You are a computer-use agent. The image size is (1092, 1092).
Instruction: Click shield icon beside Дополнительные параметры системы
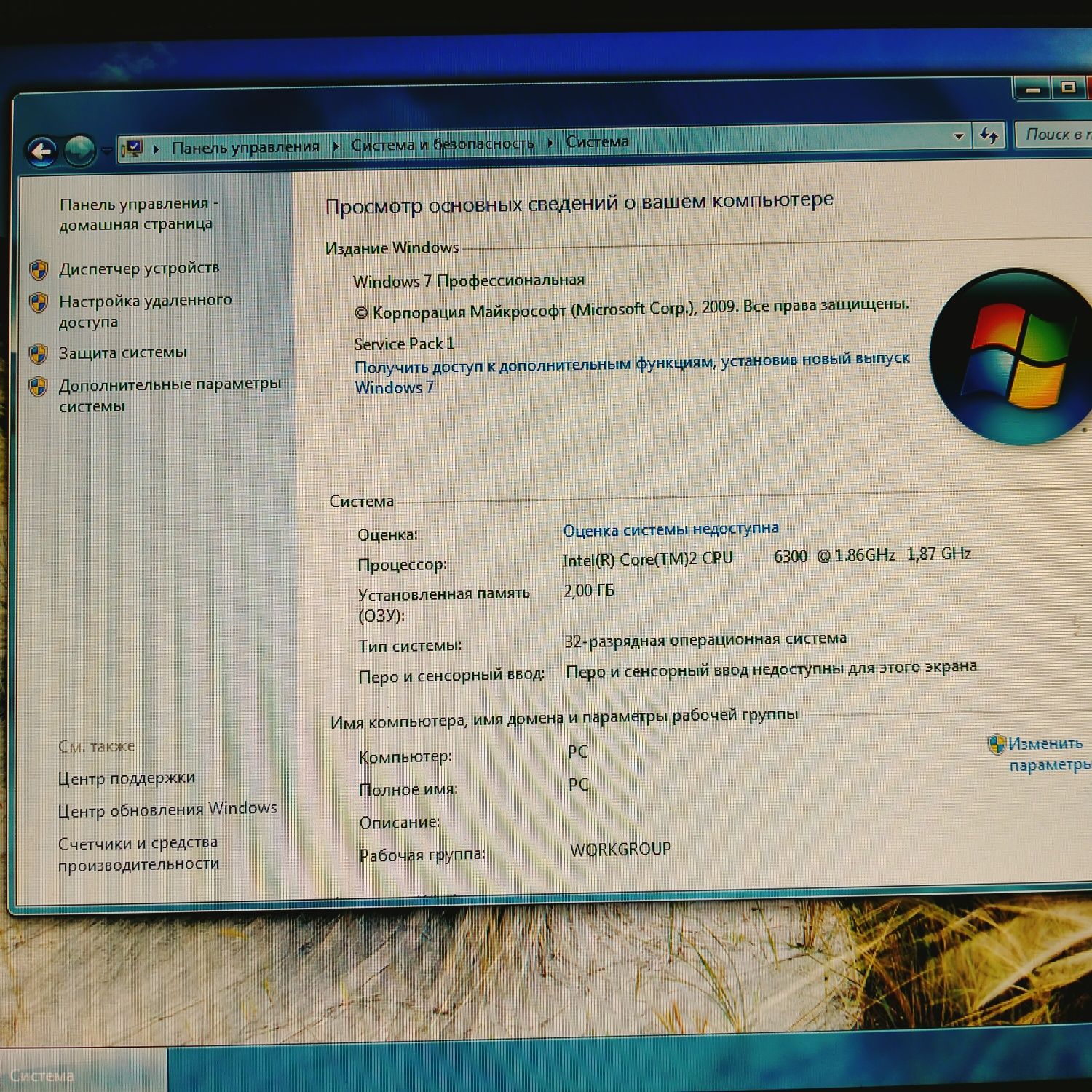(39, 386)
